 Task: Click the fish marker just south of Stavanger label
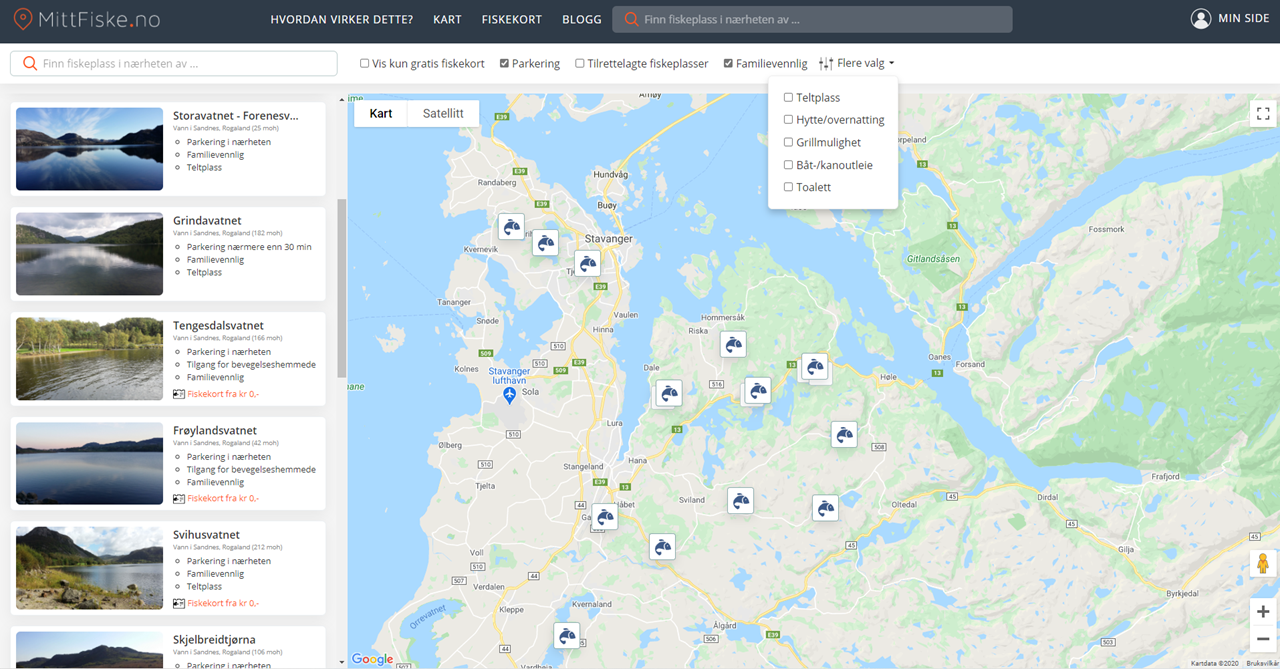pyautogui.click(x=587, y=264)
